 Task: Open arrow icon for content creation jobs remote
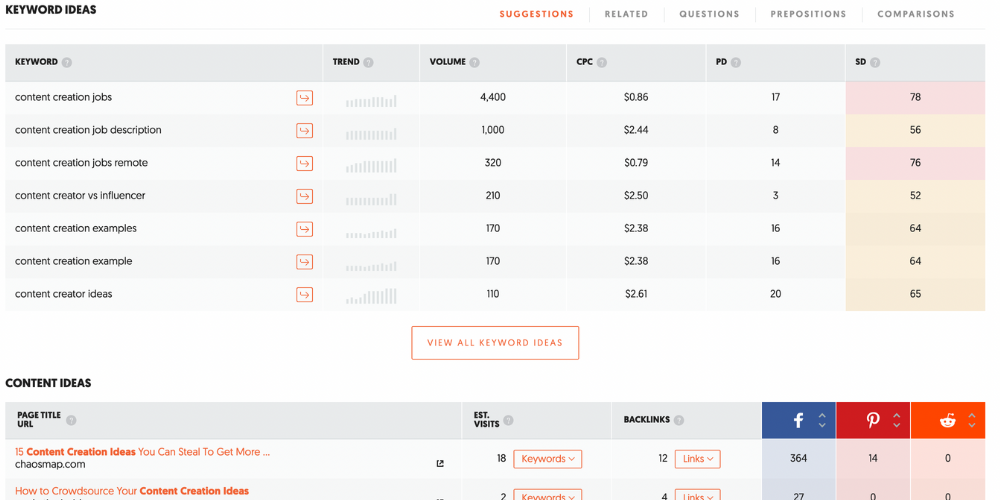click(305, 163)
